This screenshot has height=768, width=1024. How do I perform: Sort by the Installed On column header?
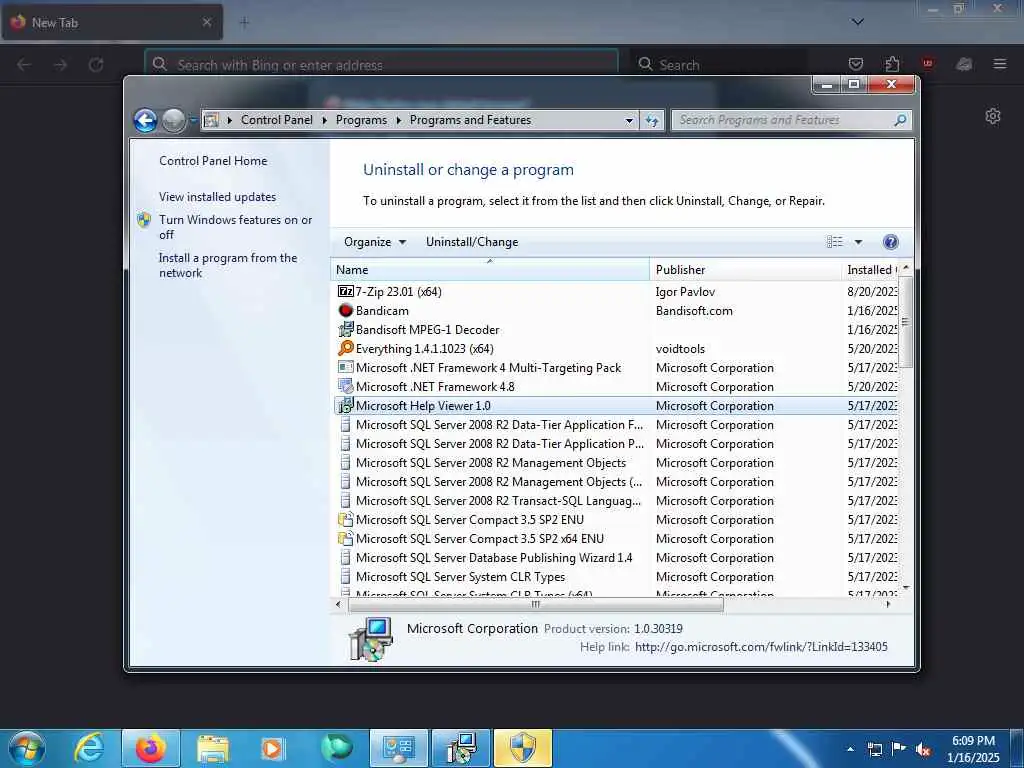[870, 270]
